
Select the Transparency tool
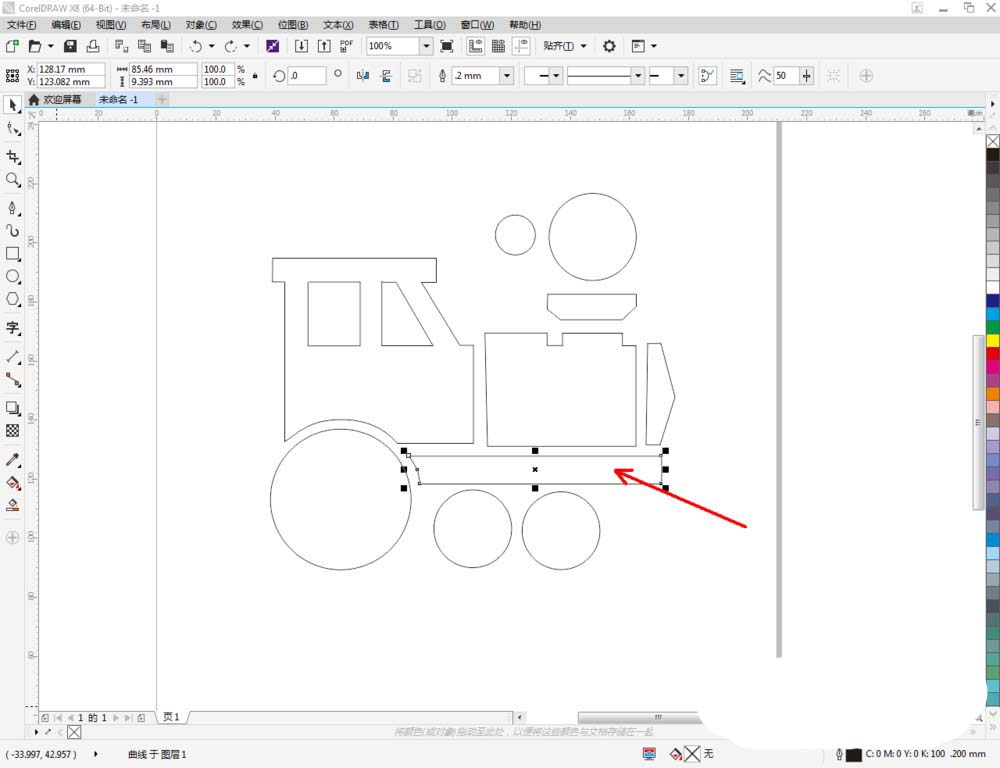point(13,431)
